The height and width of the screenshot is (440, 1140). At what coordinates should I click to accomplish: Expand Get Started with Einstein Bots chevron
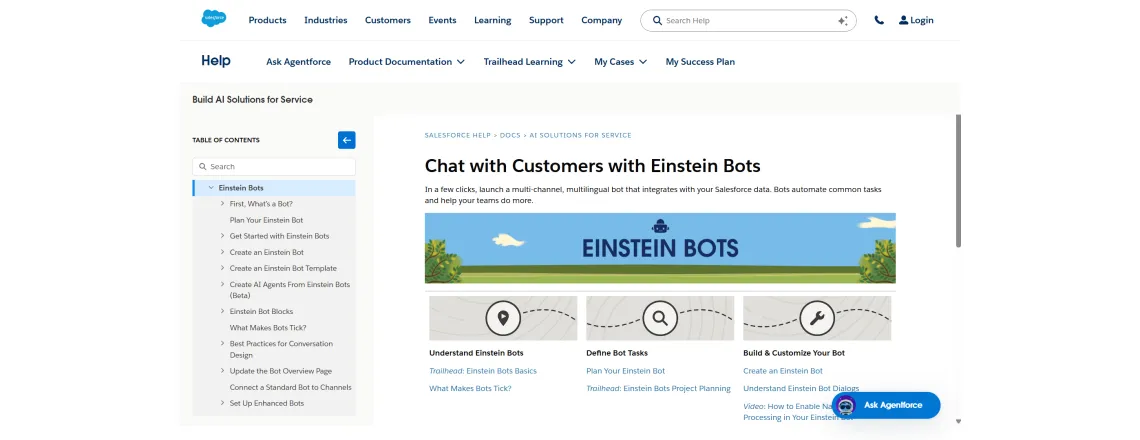(x=222, y=236)
